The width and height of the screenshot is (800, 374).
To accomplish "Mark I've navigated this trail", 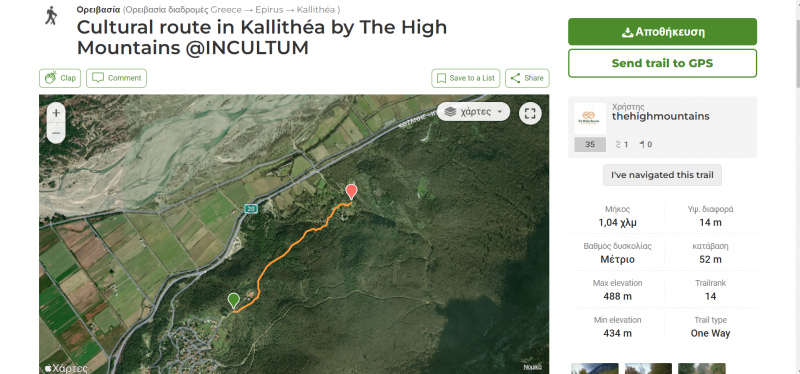I will [x=662, y=175].
